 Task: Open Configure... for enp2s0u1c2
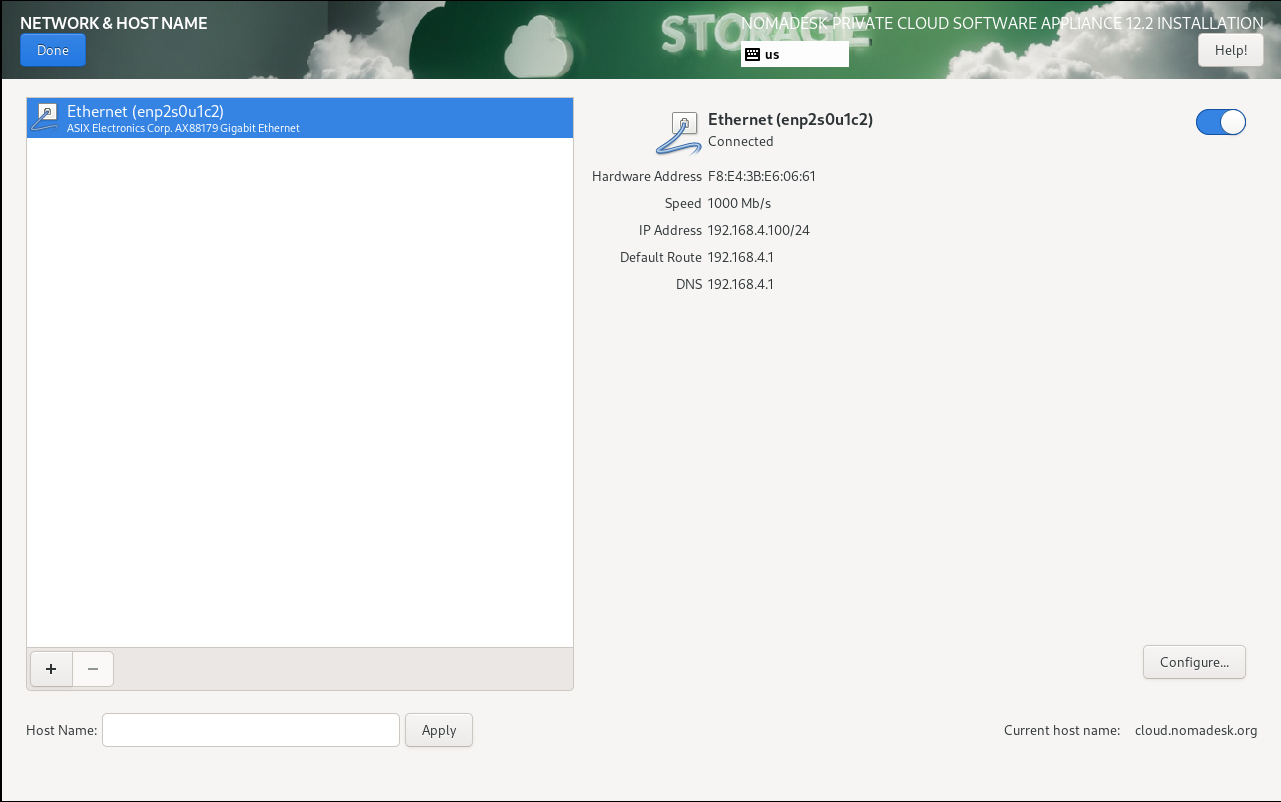click(1194, 662)
